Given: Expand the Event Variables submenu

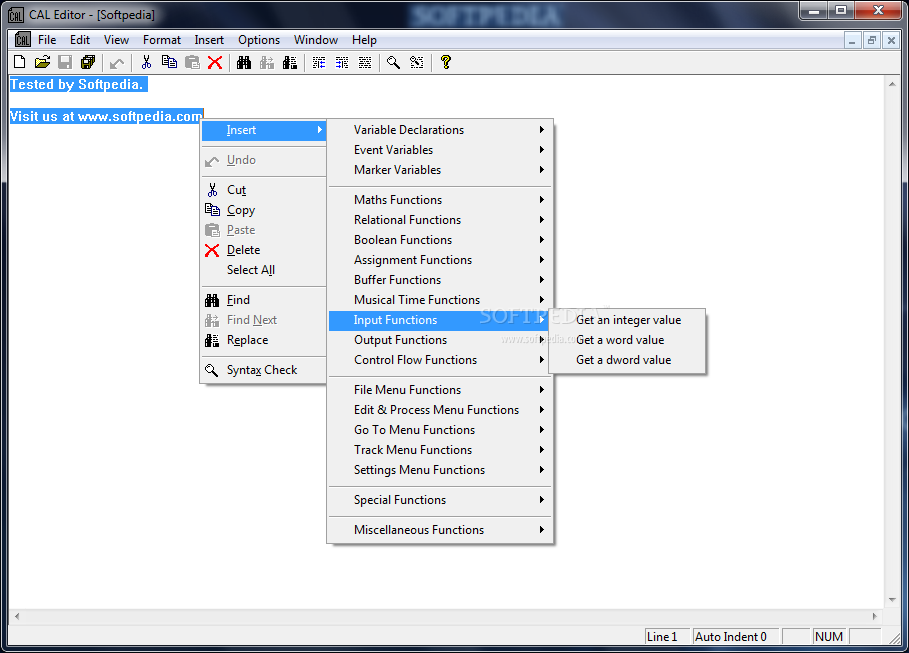Looking at the screenshot, I should click(x=440, y=150).
